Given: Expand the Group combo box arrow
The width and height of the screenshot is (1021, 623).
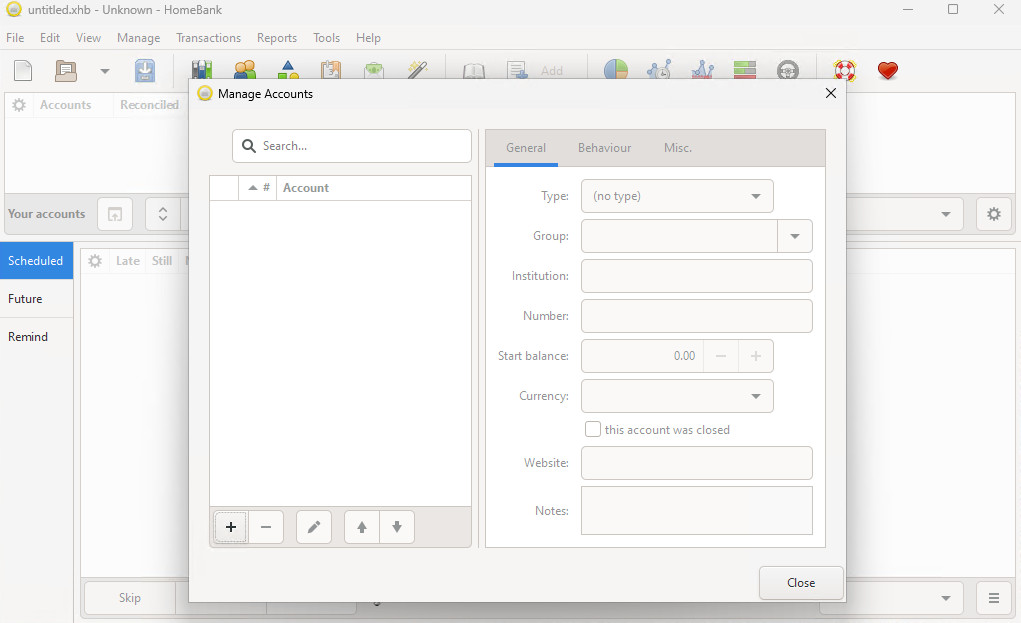Looking at the screenshot, I should click(795, 236).
